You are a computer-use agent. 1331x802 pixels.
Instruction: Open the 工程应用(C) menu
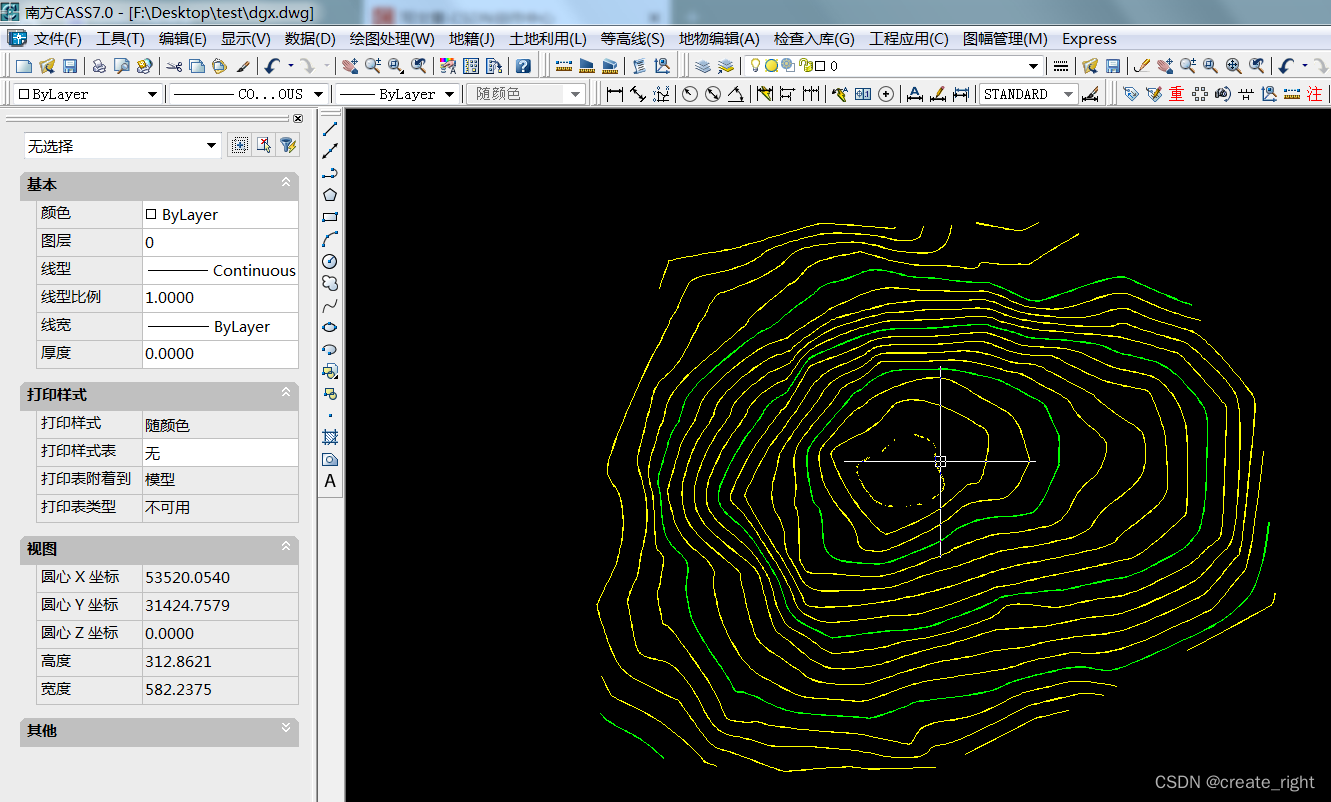click(x=909, y=39)
